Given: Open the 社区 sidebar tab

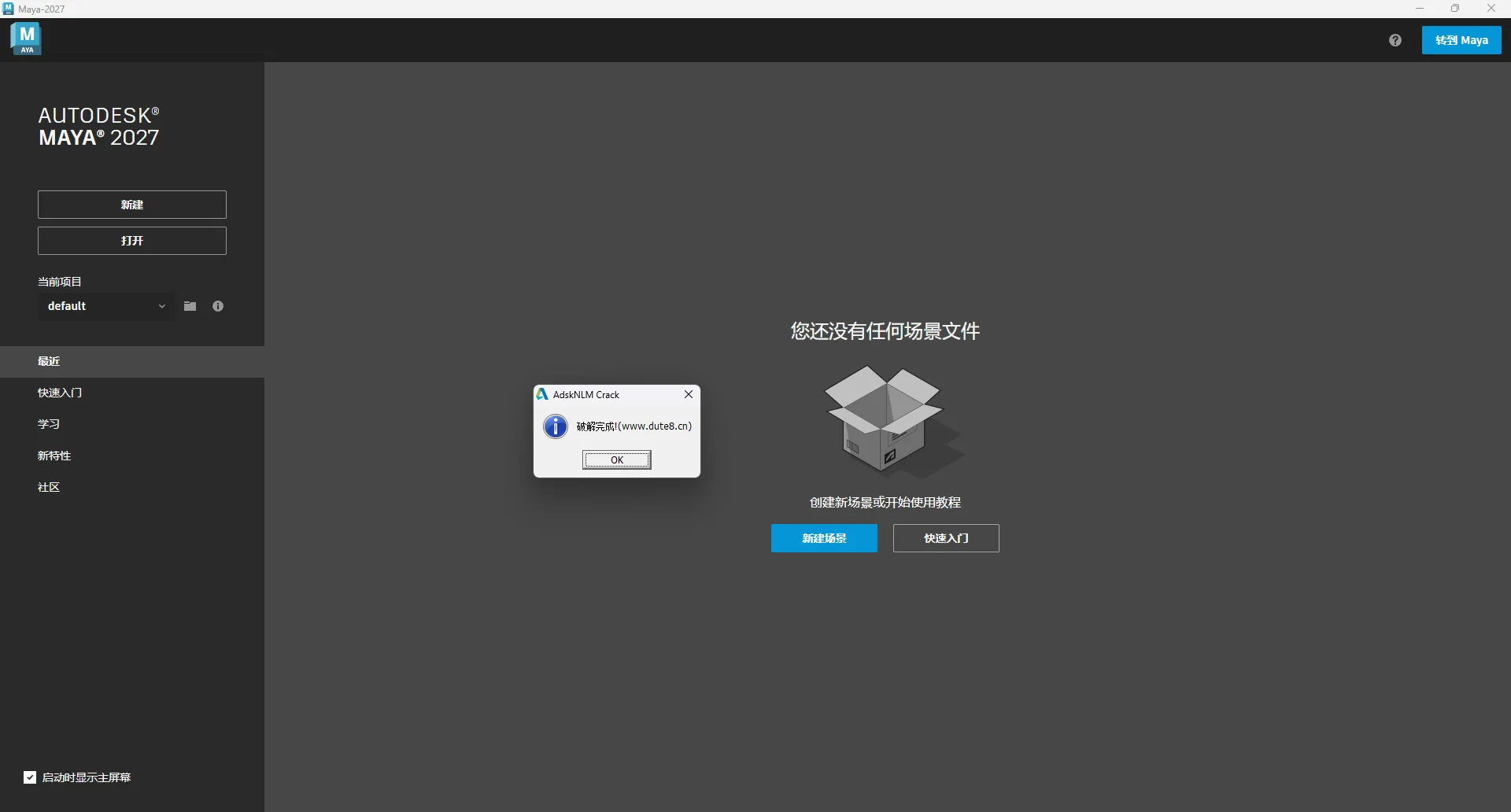Looking at the screenshot, I should [132, 487].
